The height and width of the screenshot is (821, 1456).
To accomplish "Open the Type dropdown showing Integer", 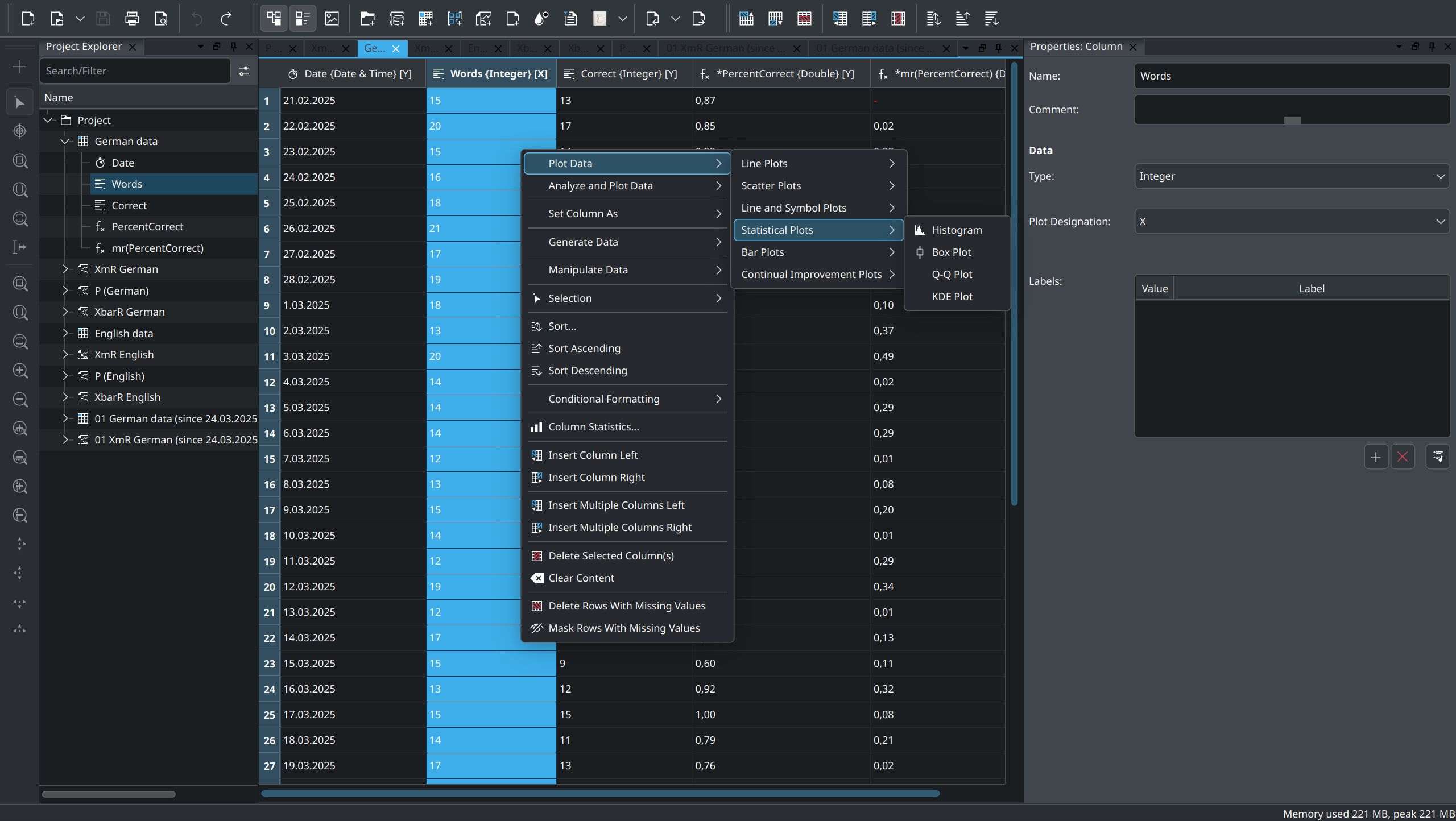I will pyautogui.click(x=1291, y=176).
